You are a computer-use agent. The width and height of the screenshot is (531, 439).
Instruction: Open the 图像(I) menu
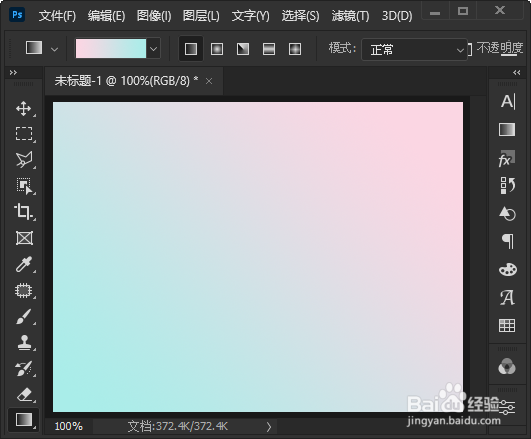154,16
